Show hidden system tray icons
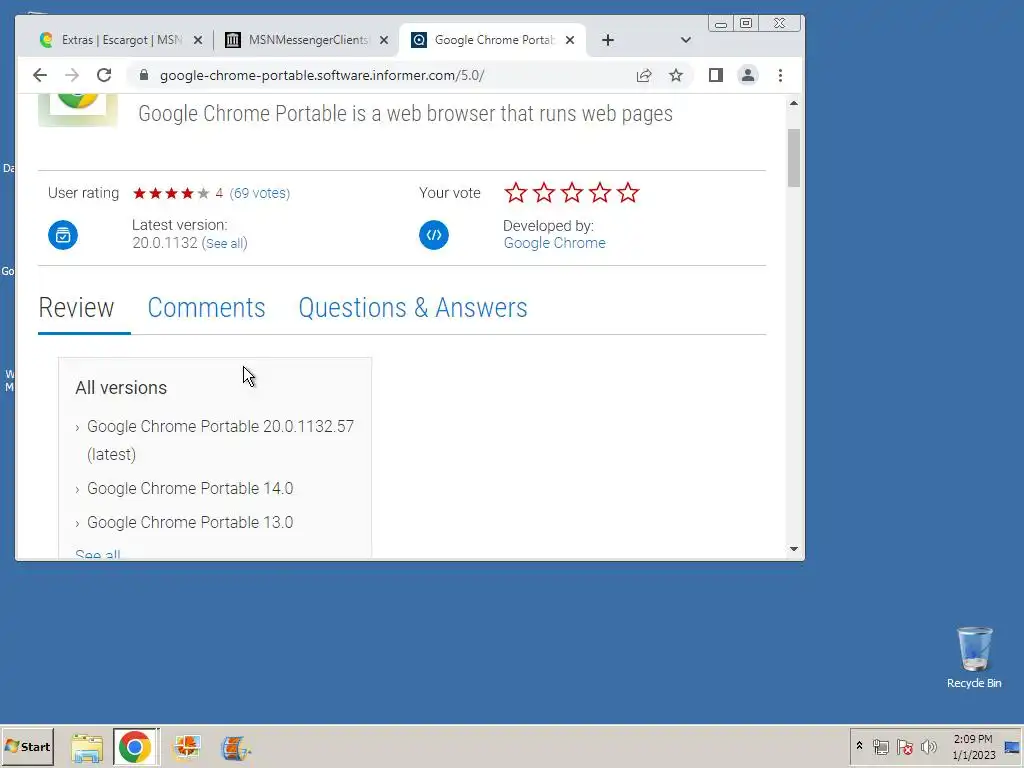The height and width of the screenshot is (768, 1024). point(859,746)
